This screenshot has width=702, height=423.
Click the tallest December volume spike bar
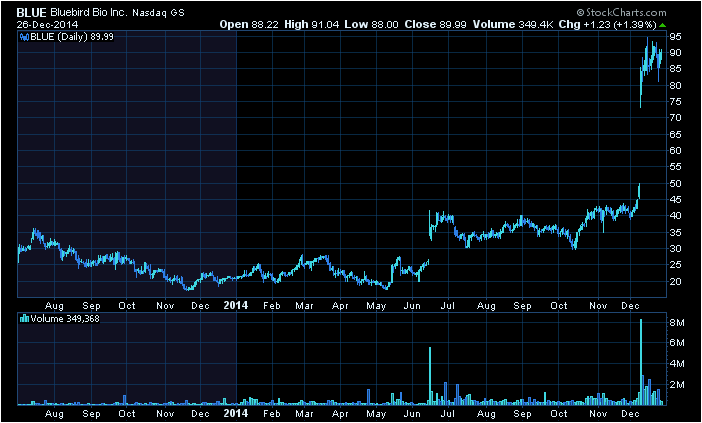(641, 362)
